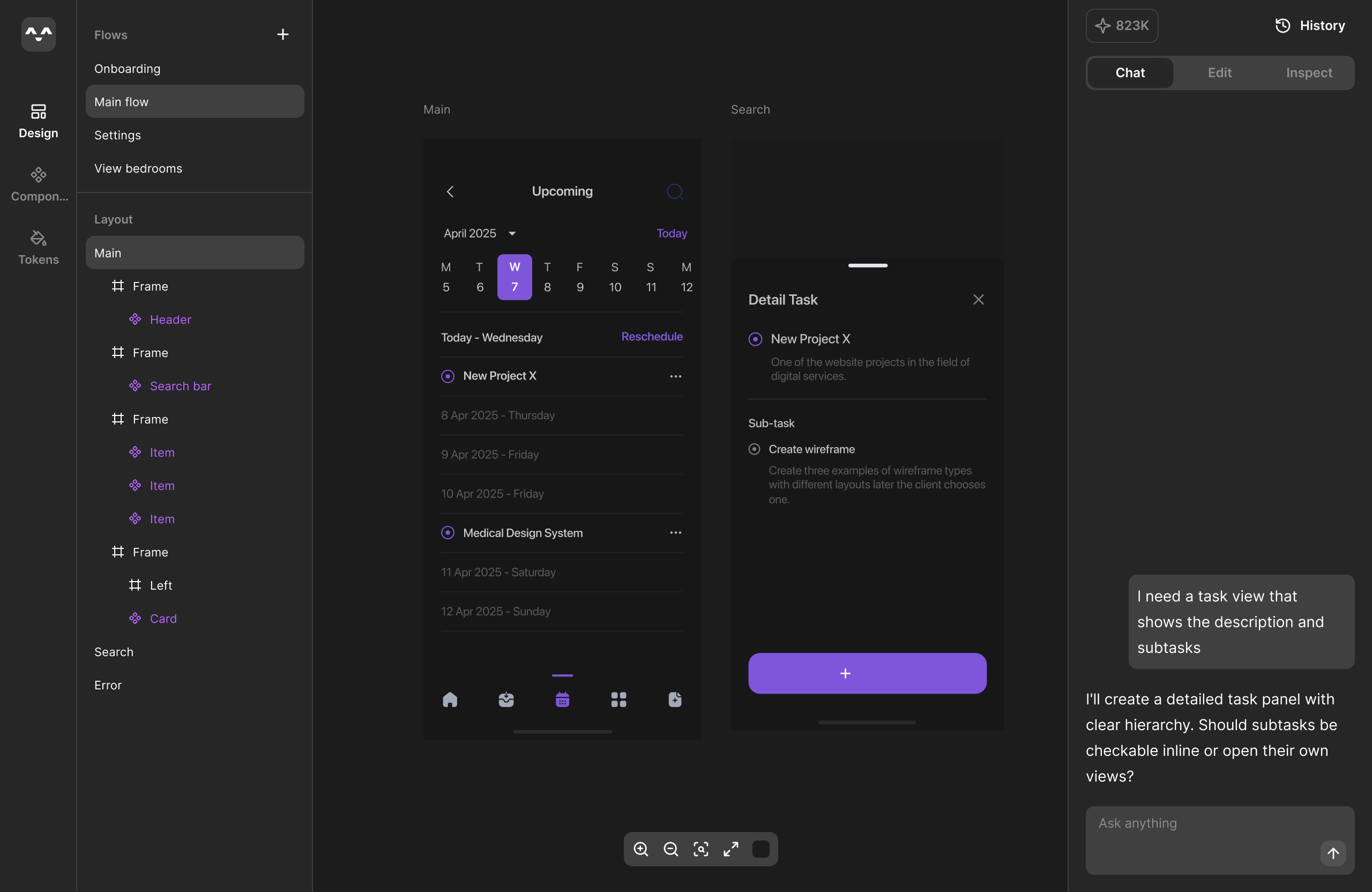Add a new flow using the plus icon

click(282, 34)
